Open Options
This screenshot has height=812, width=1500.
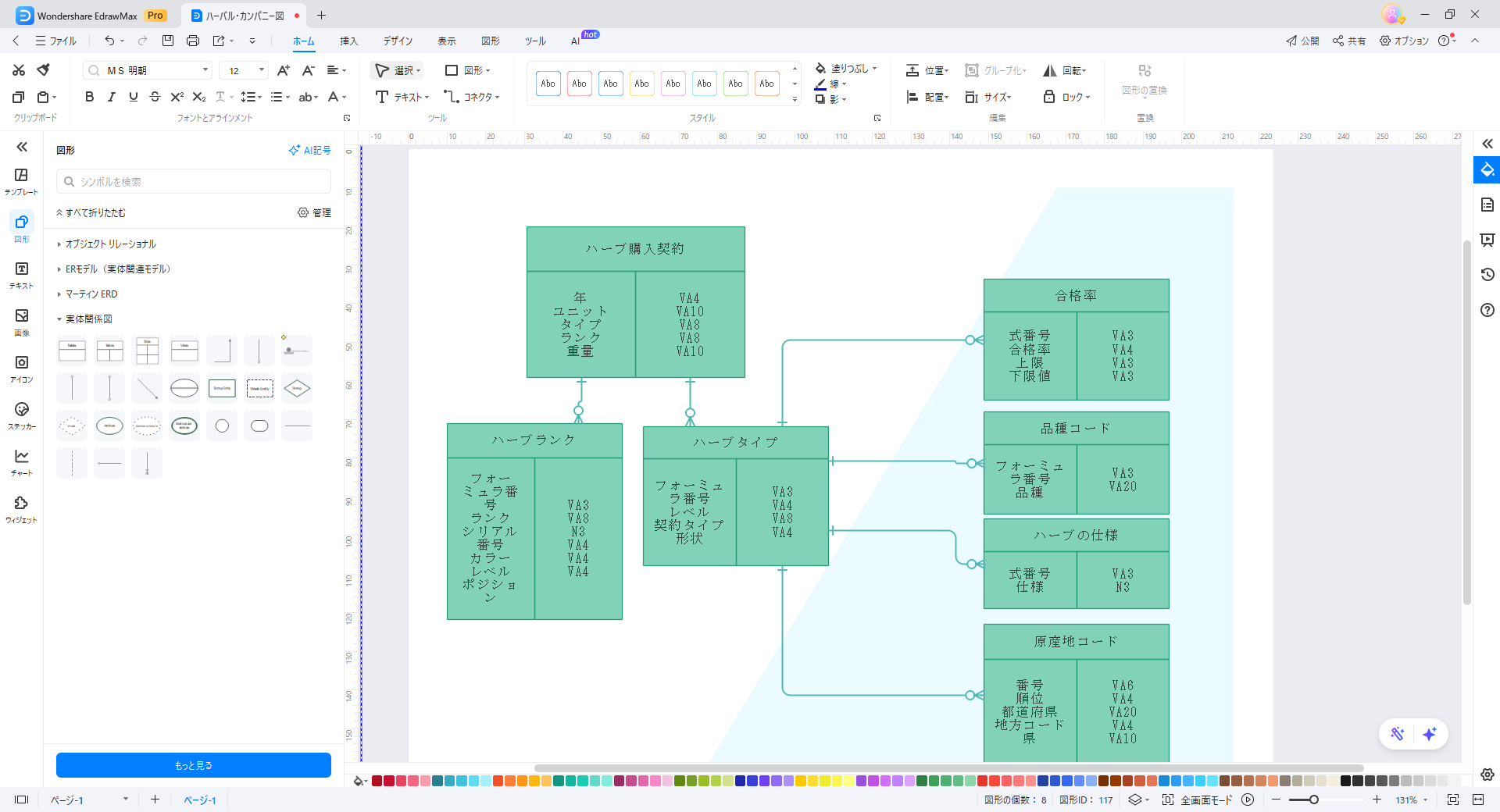coord(1404,41)
